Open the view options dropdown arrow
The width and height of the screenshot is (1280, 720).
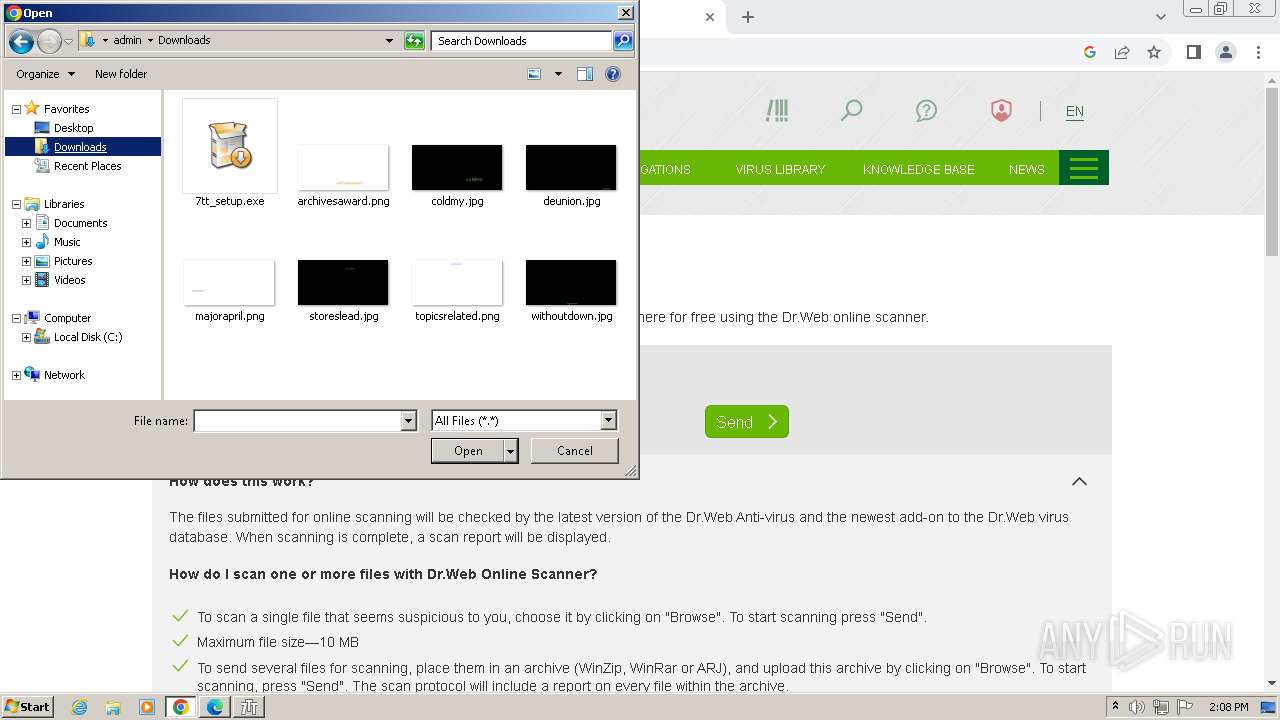[558, 74]
